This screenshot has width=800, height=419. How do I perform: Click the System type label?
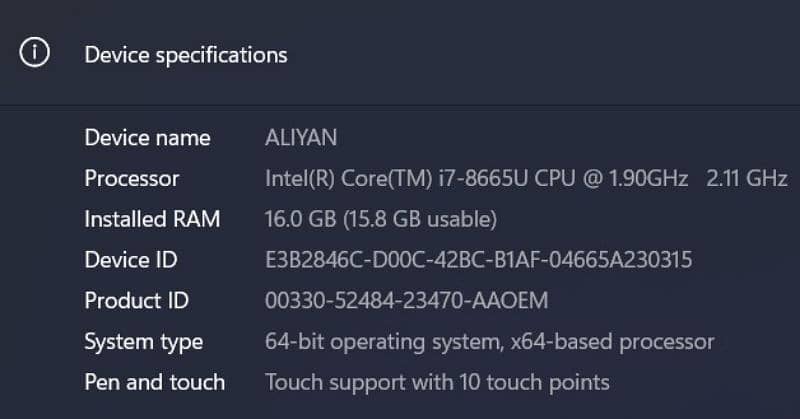(x=144, y=342)
